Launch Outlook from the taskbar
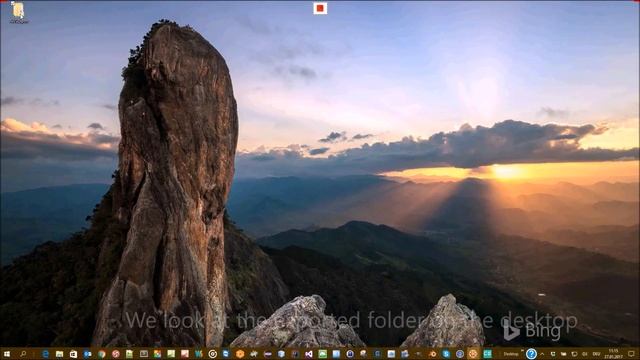This screenshot has width=640, height=360. click(x=87, y=354)
